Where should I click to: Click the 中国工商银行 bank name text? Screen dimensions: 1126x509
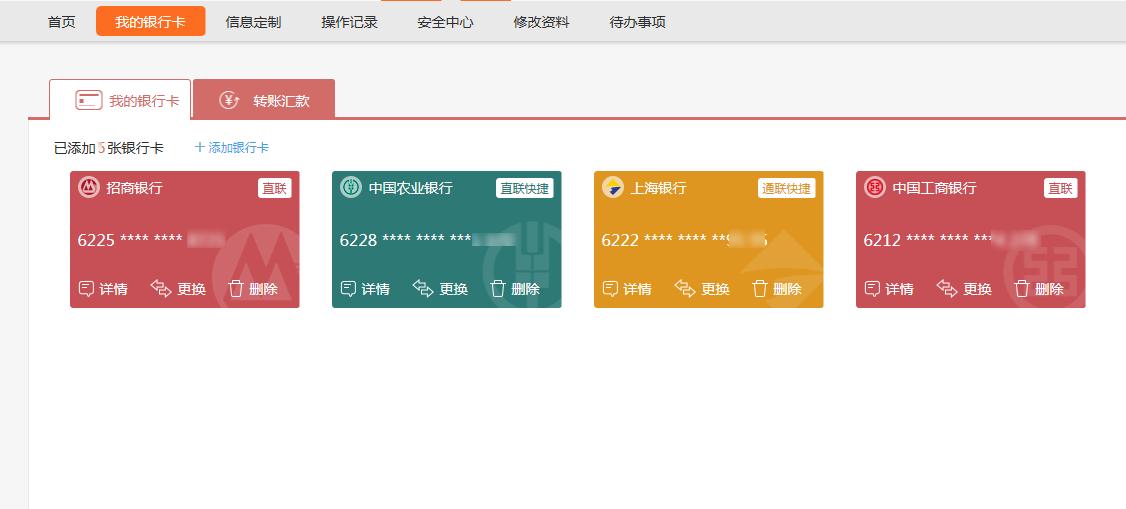[934, 188]
